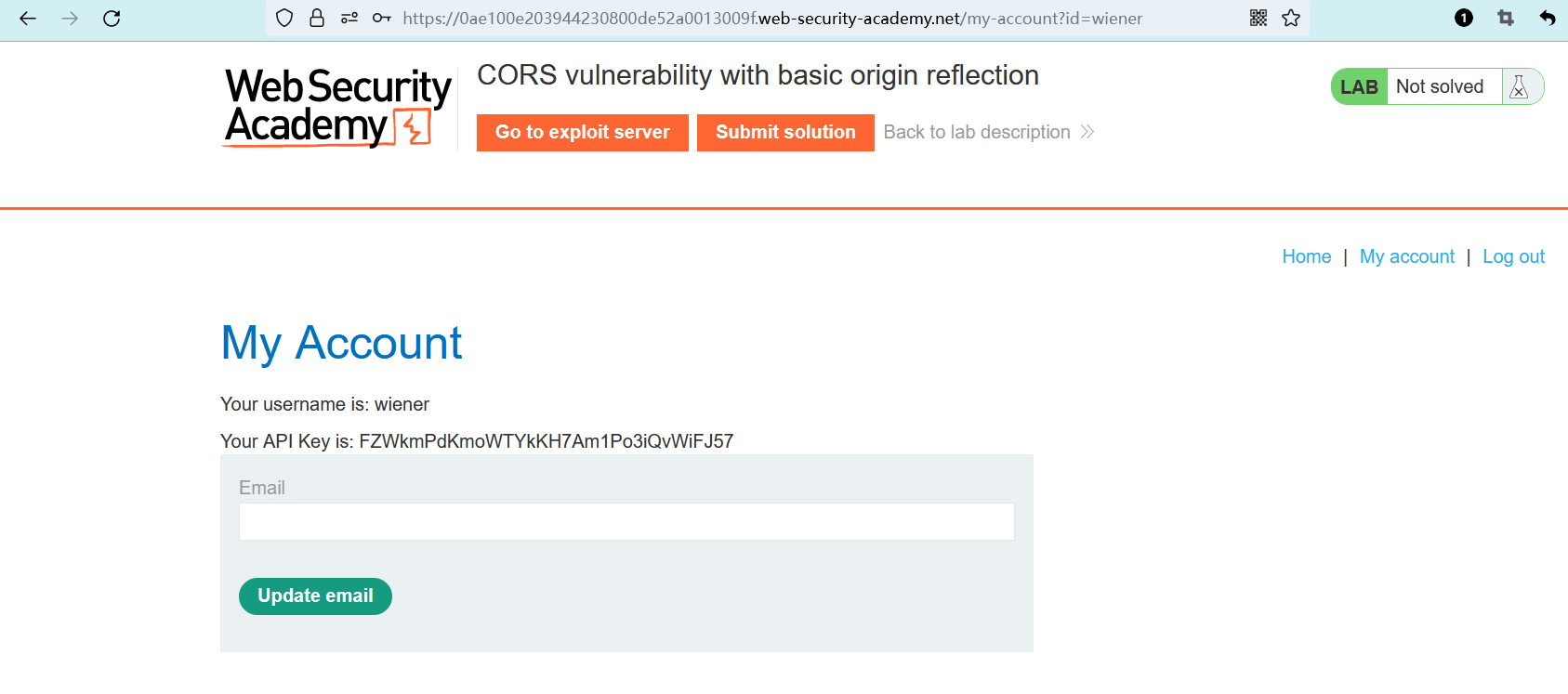1568x694 pixels.
Task: Open the QR code generator icon
Action: 1258,19
